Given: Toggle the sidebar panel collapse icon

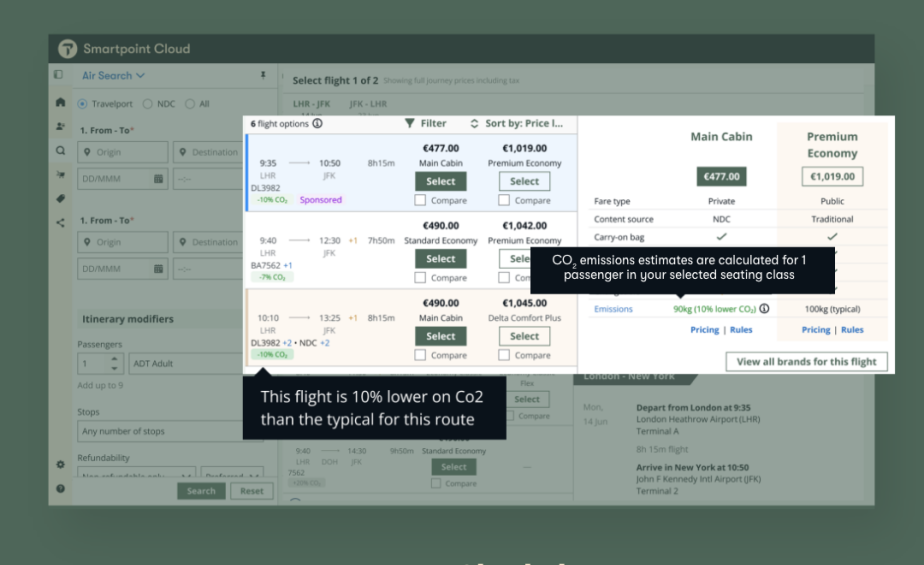Looking at the screenshot, I should pyautogui.click(x=58, y=75).
